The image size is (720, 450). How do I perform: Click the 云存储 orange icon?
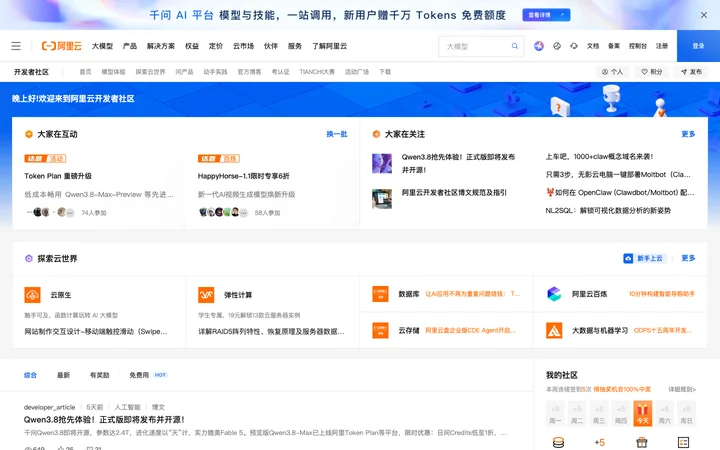[380, 330]
